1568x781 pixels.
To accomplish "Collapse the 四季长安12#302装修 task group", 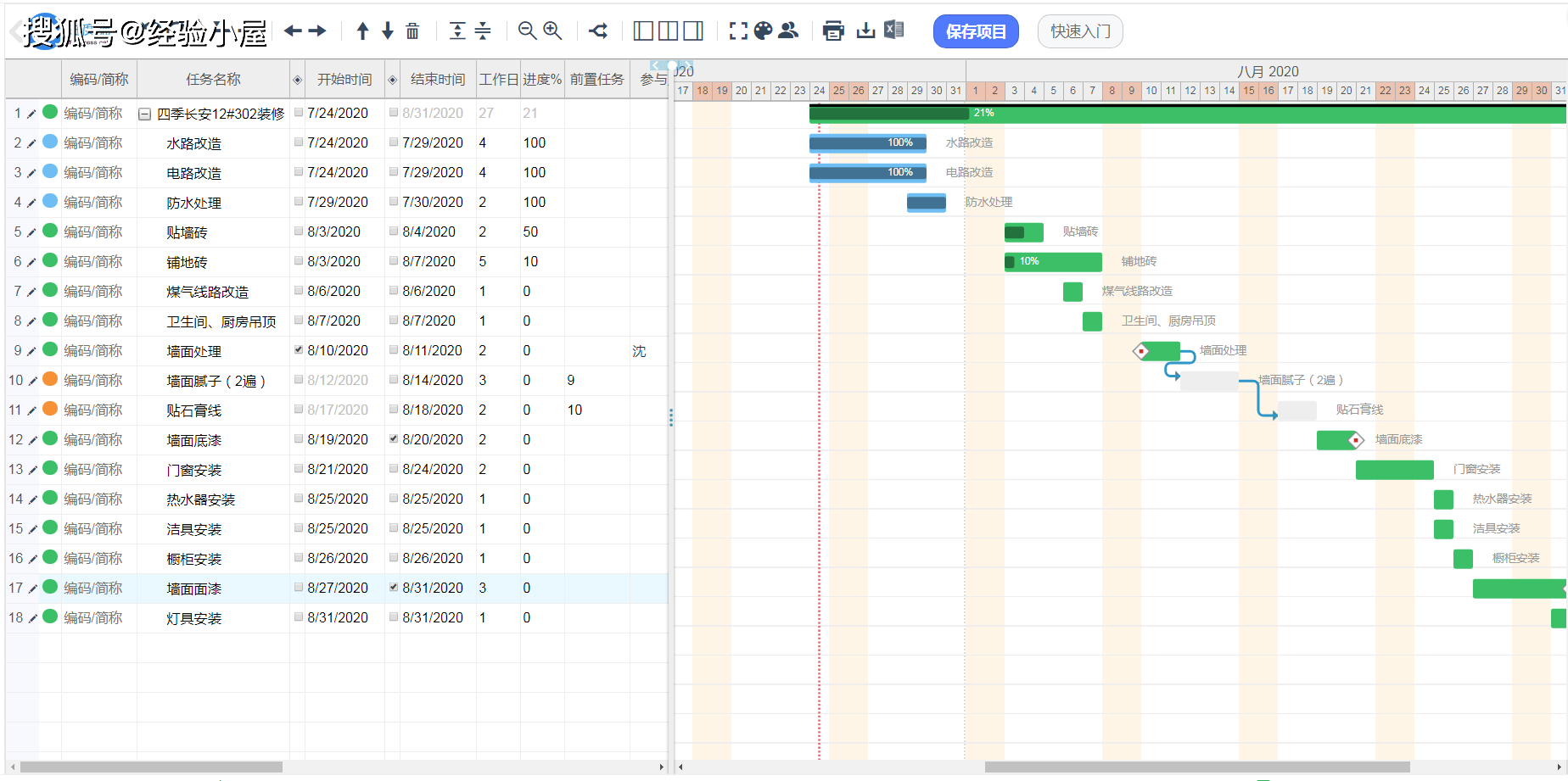I will point(145,114).
